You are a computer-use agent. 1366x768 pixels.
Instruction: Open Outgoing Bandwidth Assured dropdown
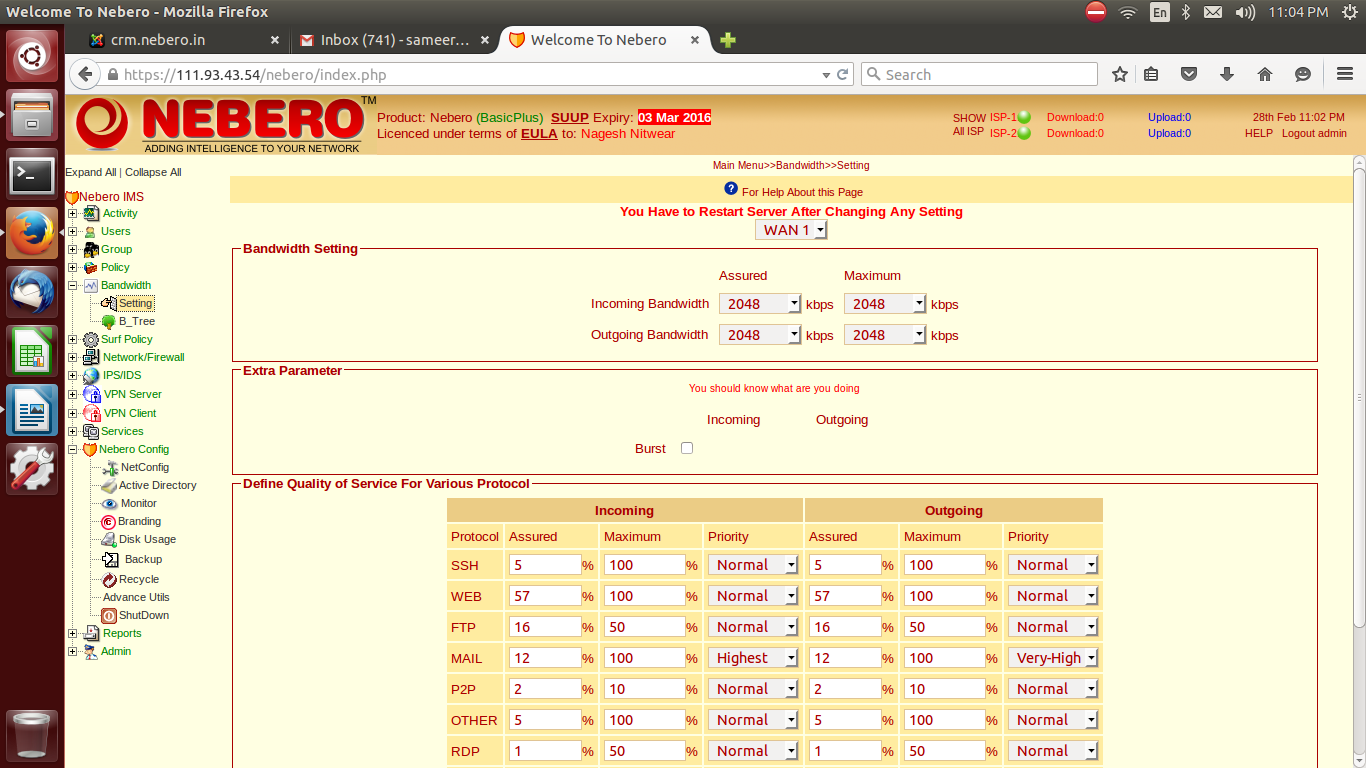pos(760,335)
